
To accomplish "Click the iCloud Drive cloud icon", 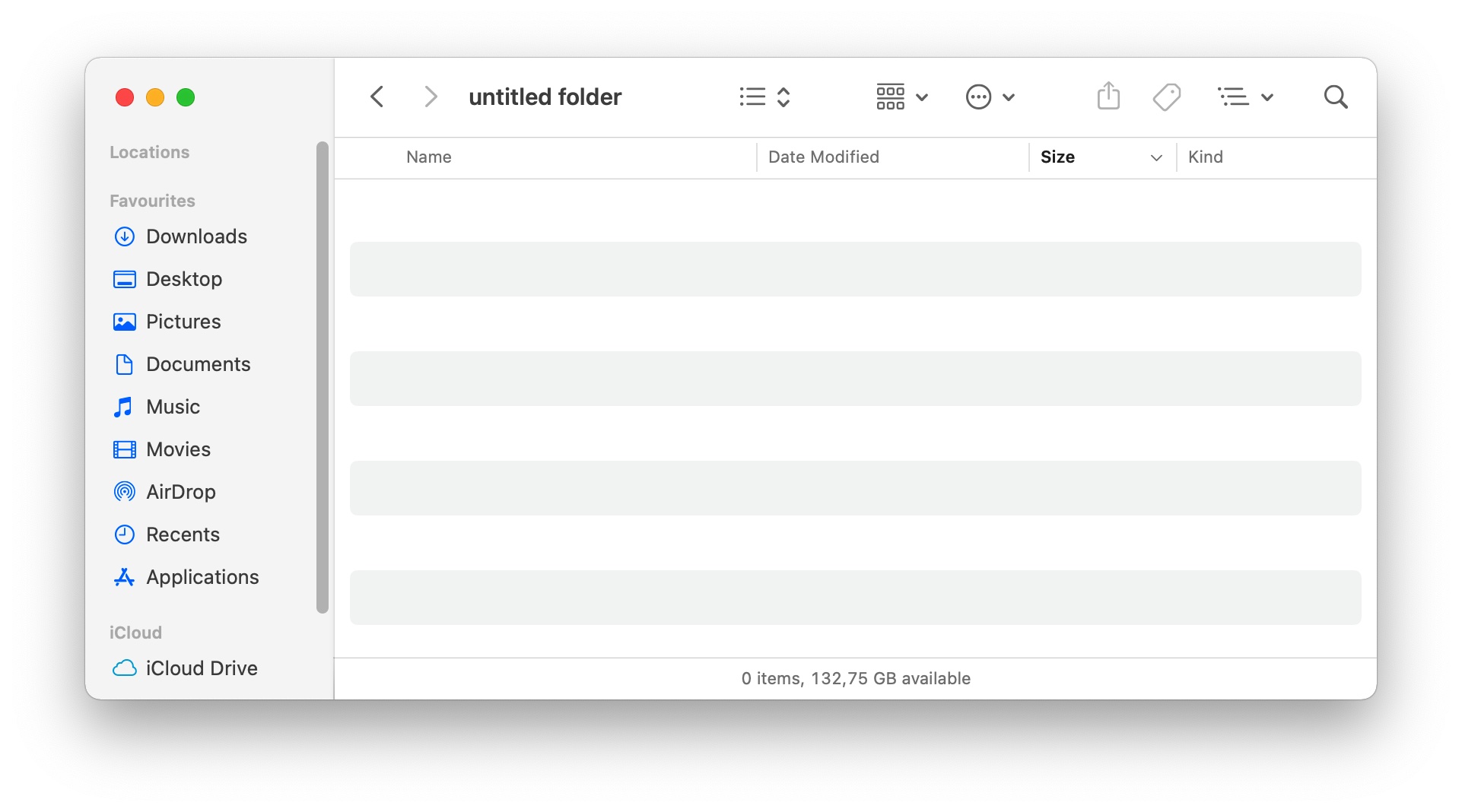I will pos(125,668).
